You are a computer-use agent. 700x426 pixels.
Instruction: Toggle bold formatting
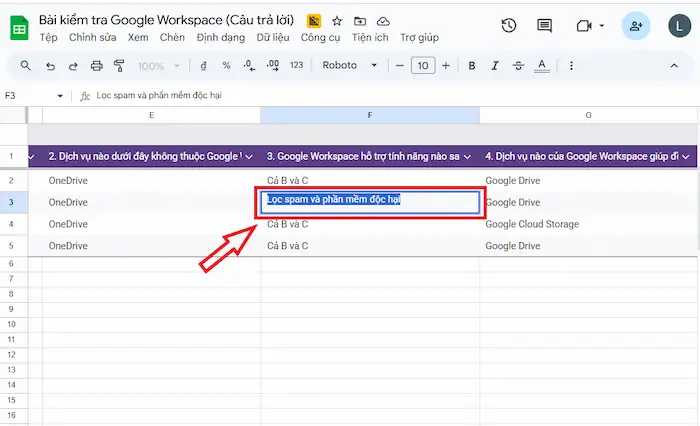[472, 66]
